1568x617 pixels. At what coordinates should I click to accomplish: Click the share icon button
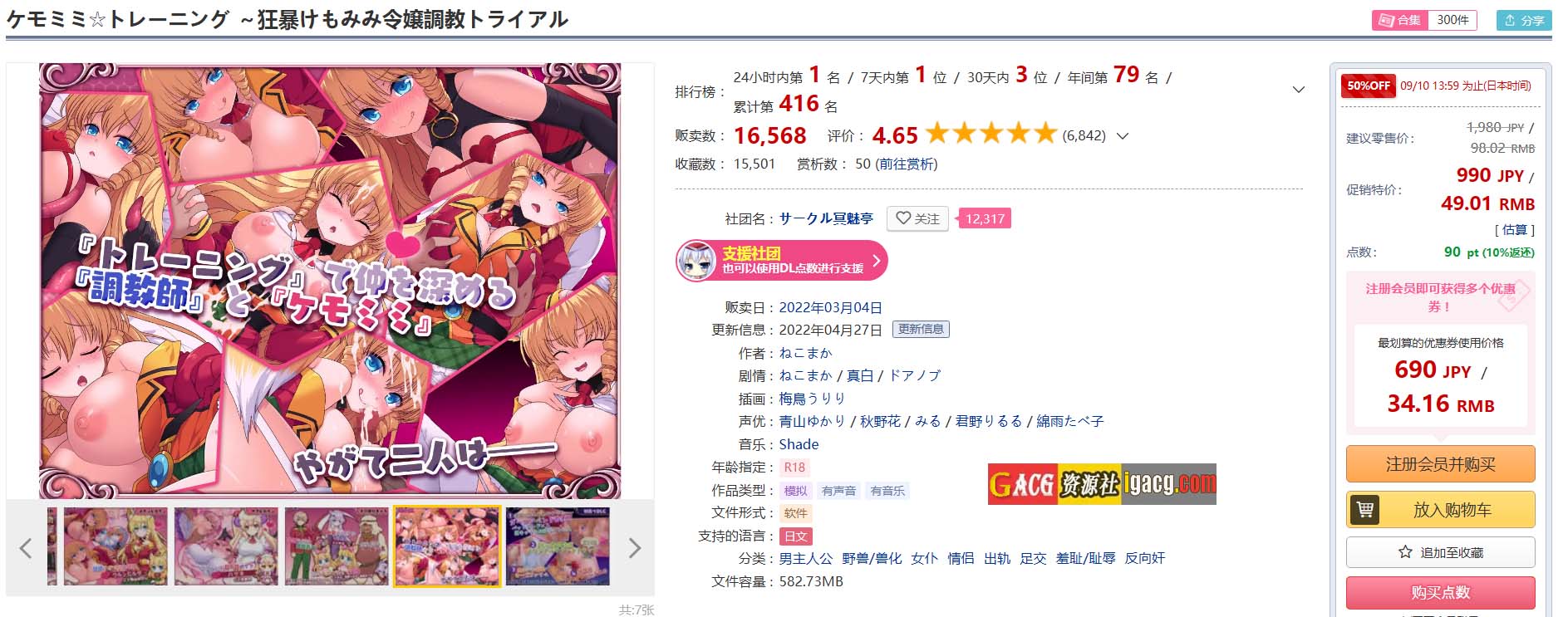(x=1524, y=20)
